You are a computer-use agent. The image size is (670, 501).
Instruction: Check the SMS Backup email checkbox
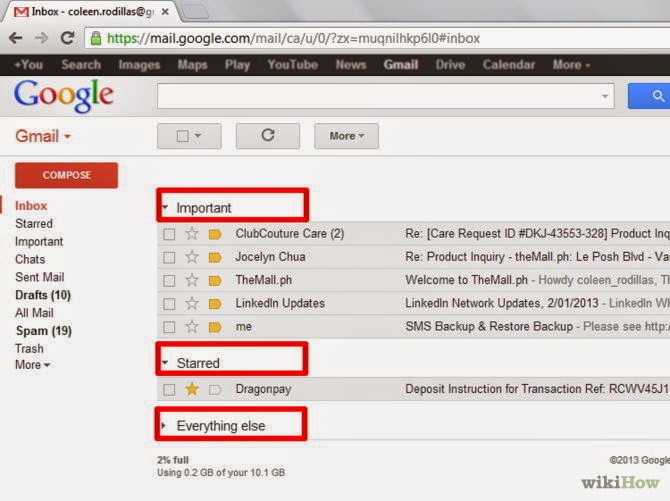coord(169,327)
